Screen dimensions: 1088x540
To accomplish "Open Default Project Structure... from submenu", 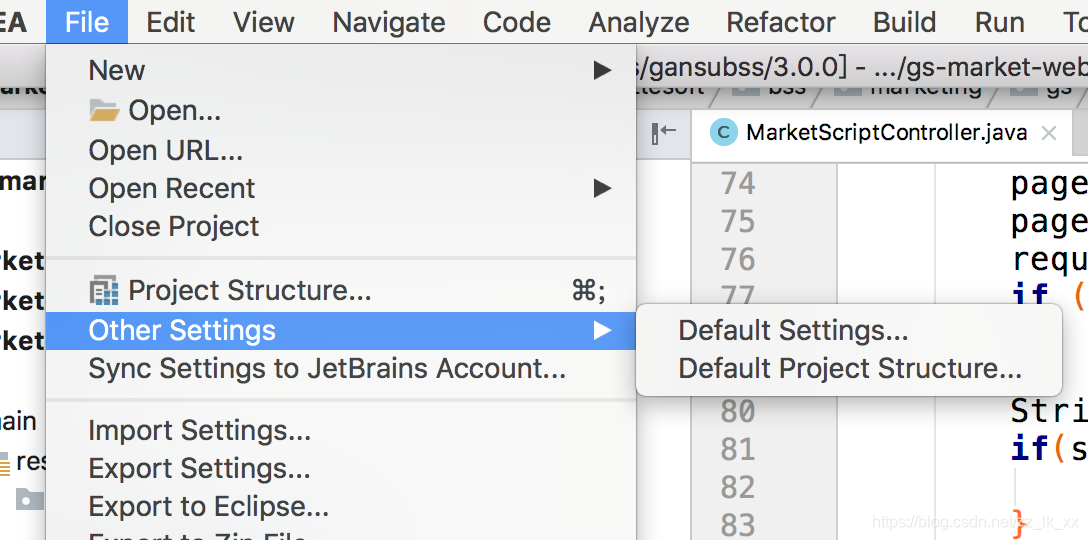I will (849, 369).
